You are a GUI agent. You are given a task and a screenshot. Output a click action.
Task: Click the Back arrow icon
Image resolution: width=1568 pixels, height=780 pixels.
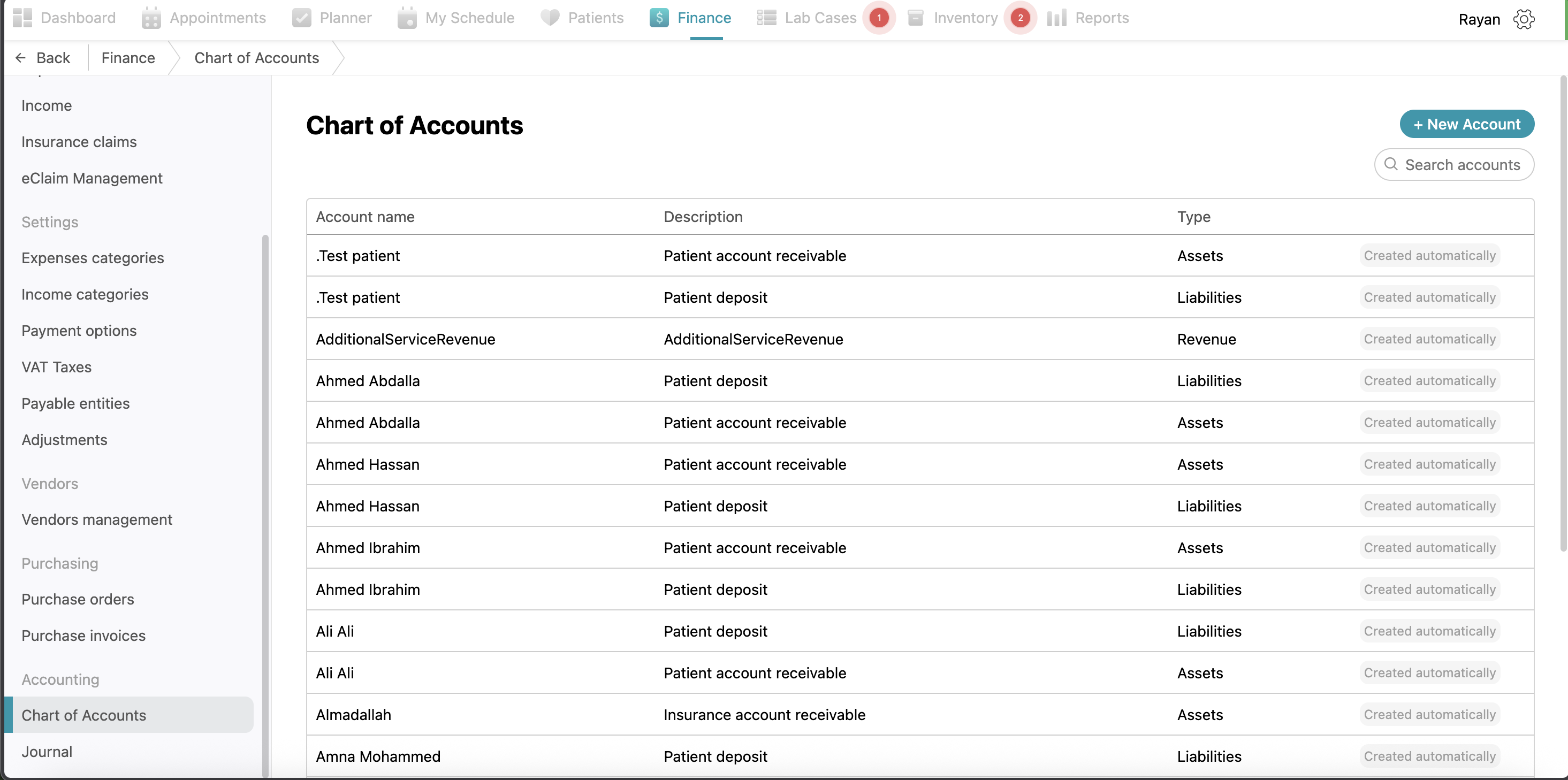click(21, 58)
